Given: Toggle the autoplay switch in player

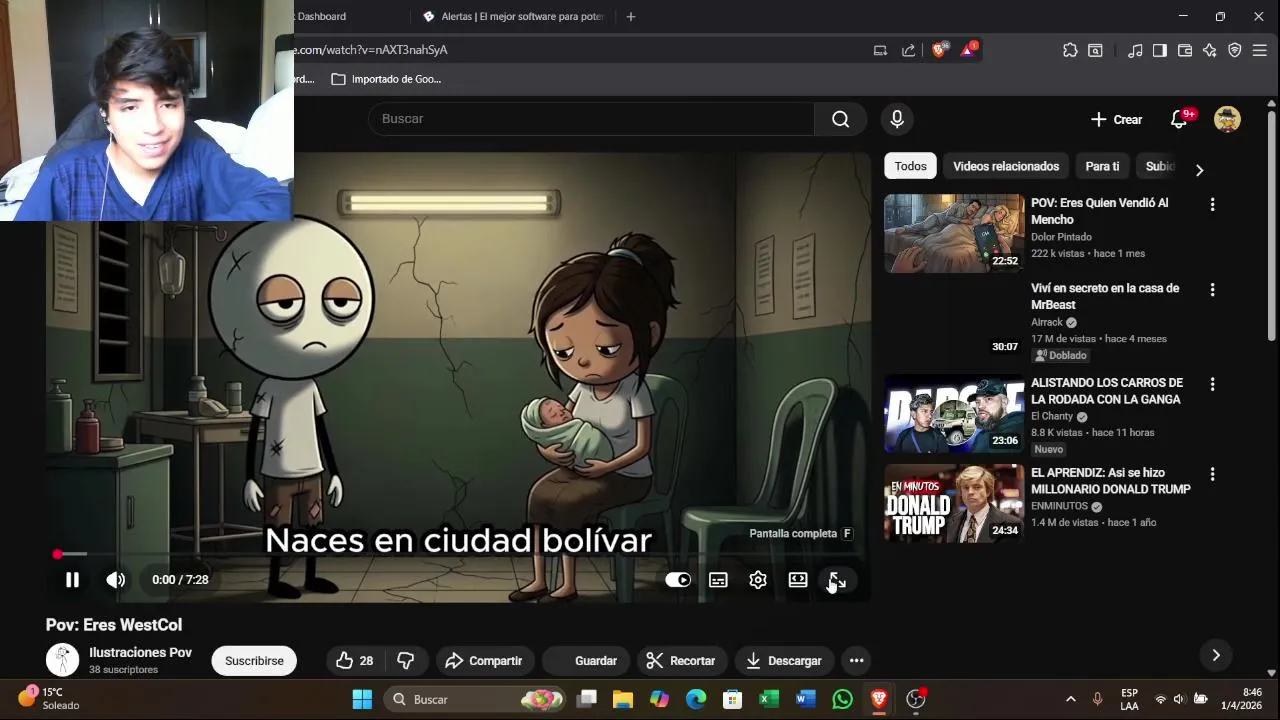Looking at the screenshot, I should pos(678,580).
